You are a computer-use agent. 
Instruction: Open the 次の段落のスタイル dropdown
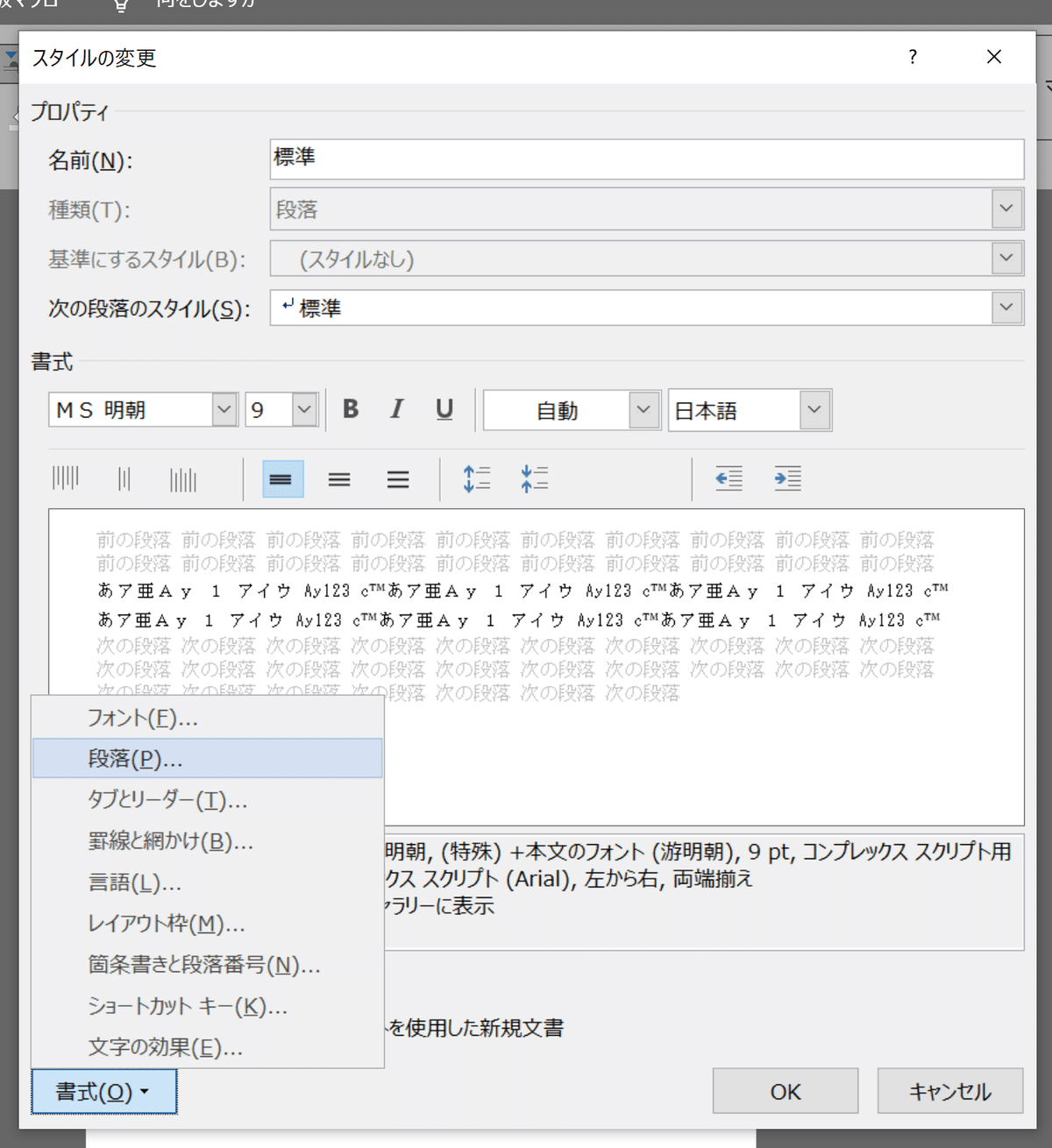pyautogui.click(x=1006, y=307)
